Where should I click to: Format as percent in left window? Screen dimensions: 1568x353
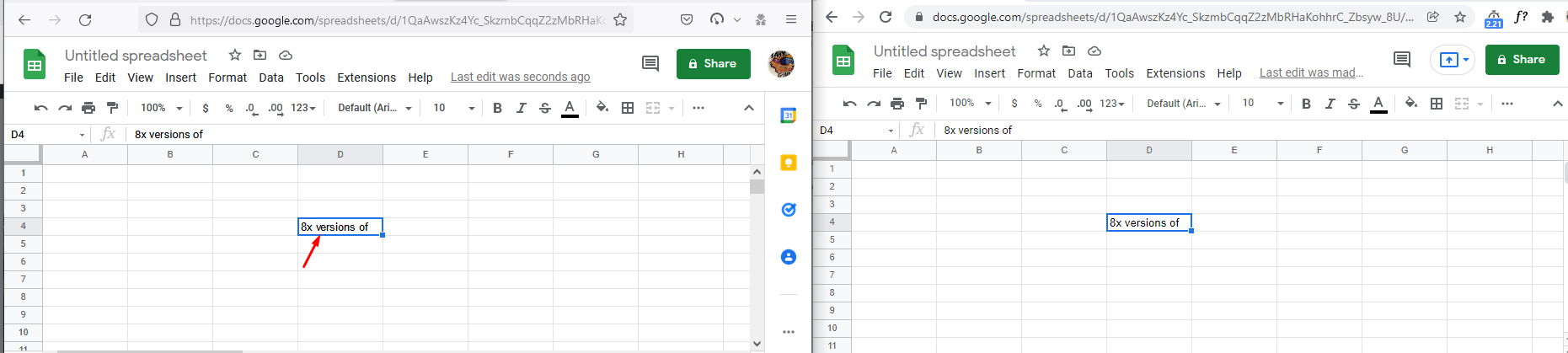coord(229,108)
